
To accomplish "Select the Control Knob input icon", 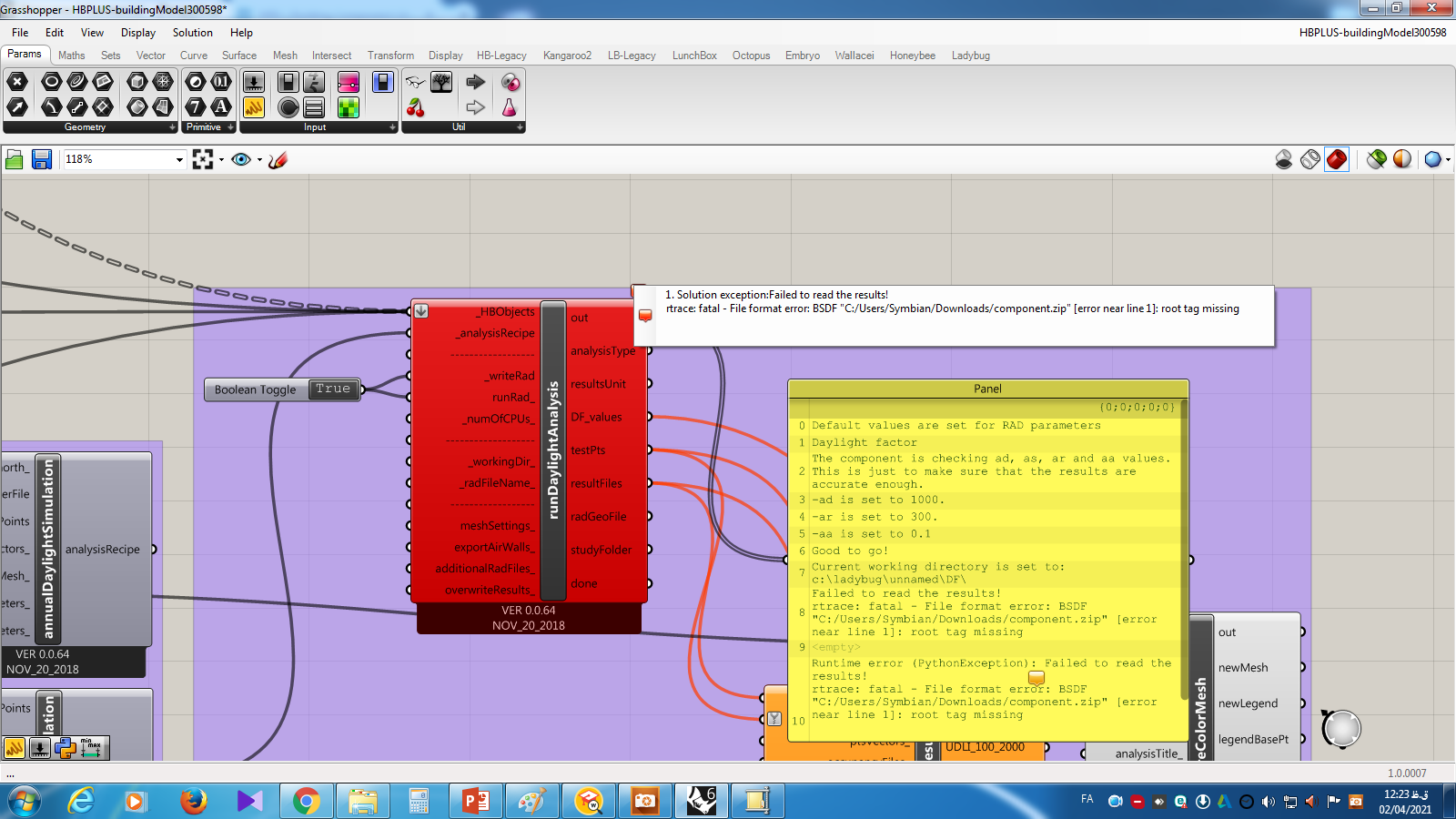I will pos(288,107).
